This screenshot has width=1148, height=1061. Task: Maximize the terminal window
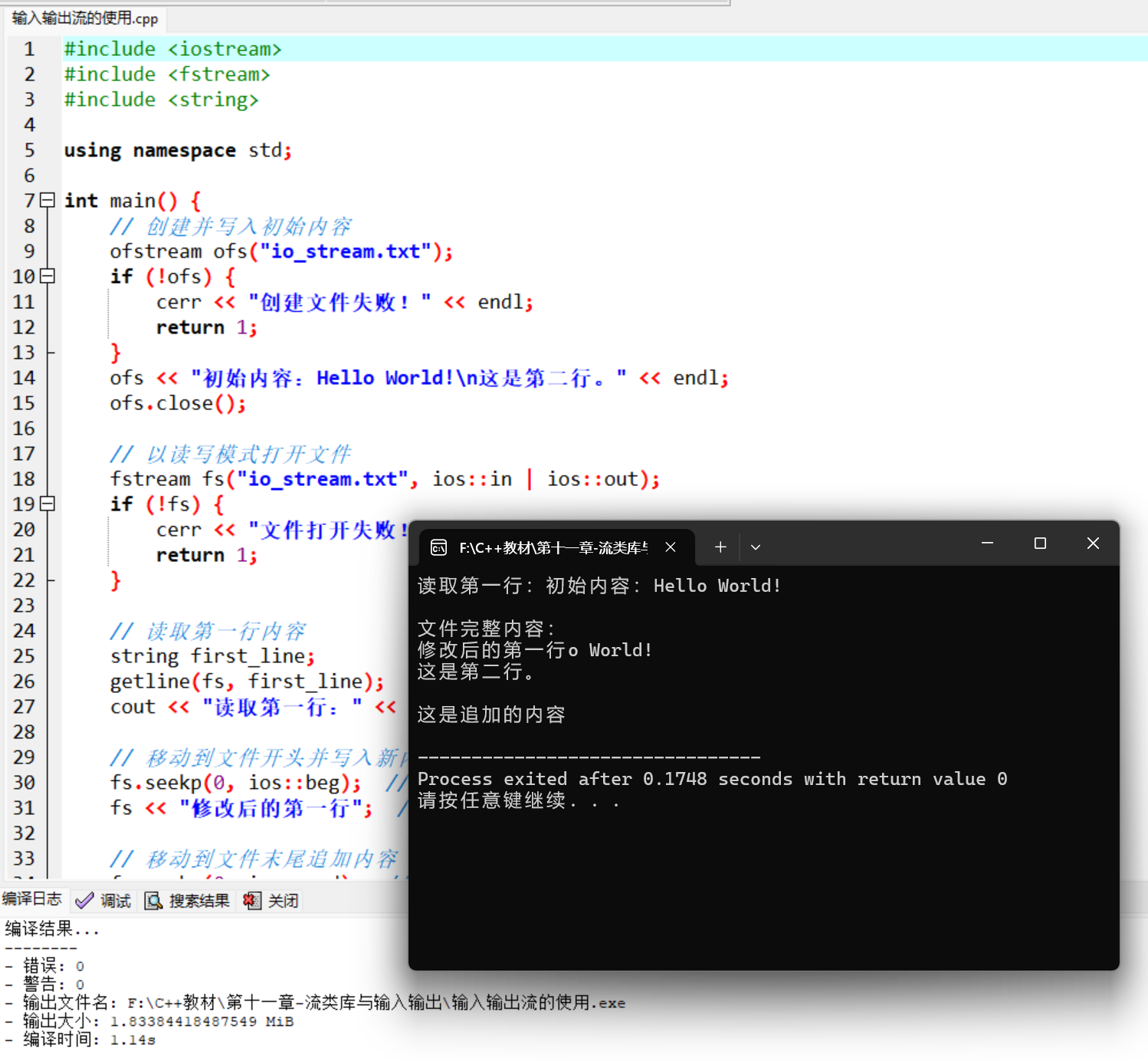pos(1040,544)
